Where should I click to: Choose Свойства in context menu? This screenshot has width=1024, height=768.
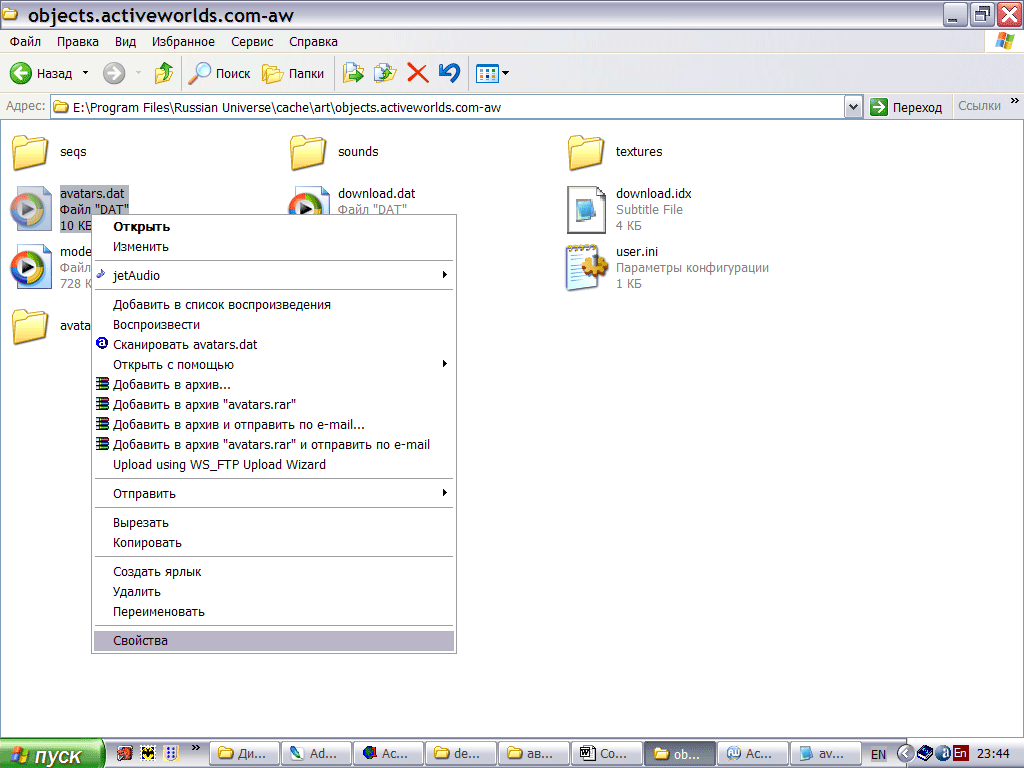click(x=274, y=641)
